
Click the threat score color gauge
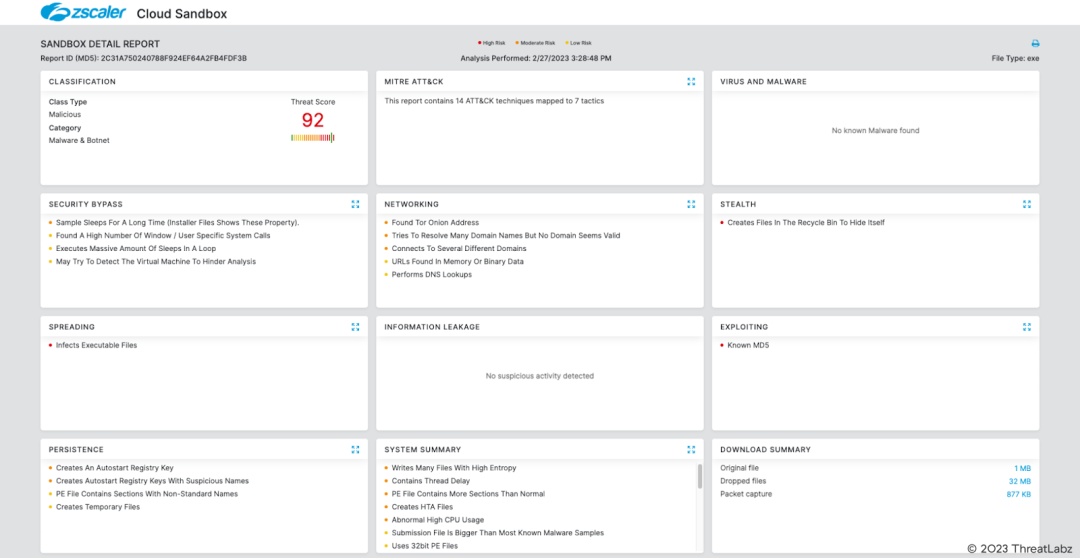[x=312, y=138]
